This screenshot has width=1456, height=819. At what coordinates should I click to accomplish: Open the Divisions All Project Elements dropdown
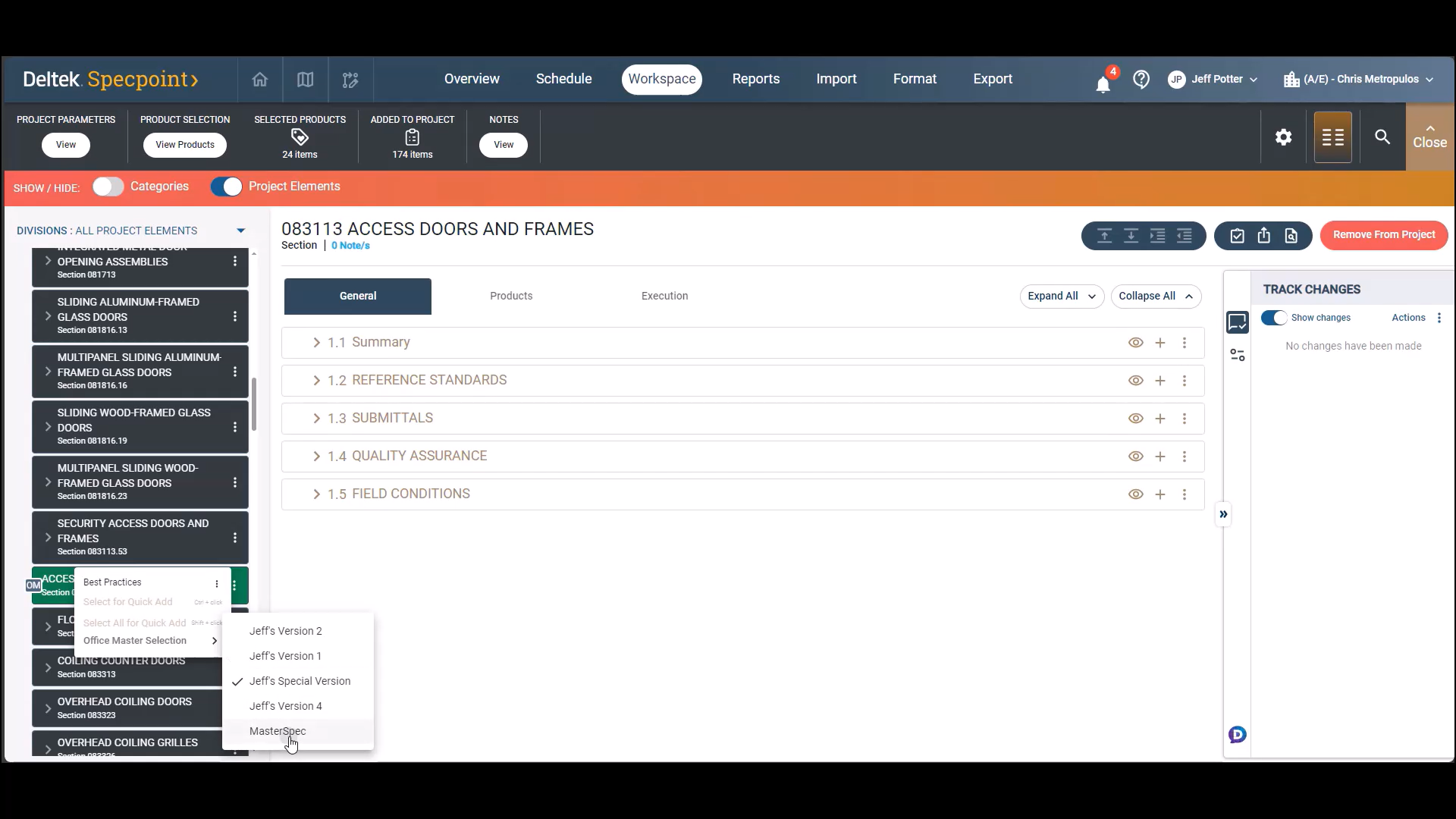[240, 231]
